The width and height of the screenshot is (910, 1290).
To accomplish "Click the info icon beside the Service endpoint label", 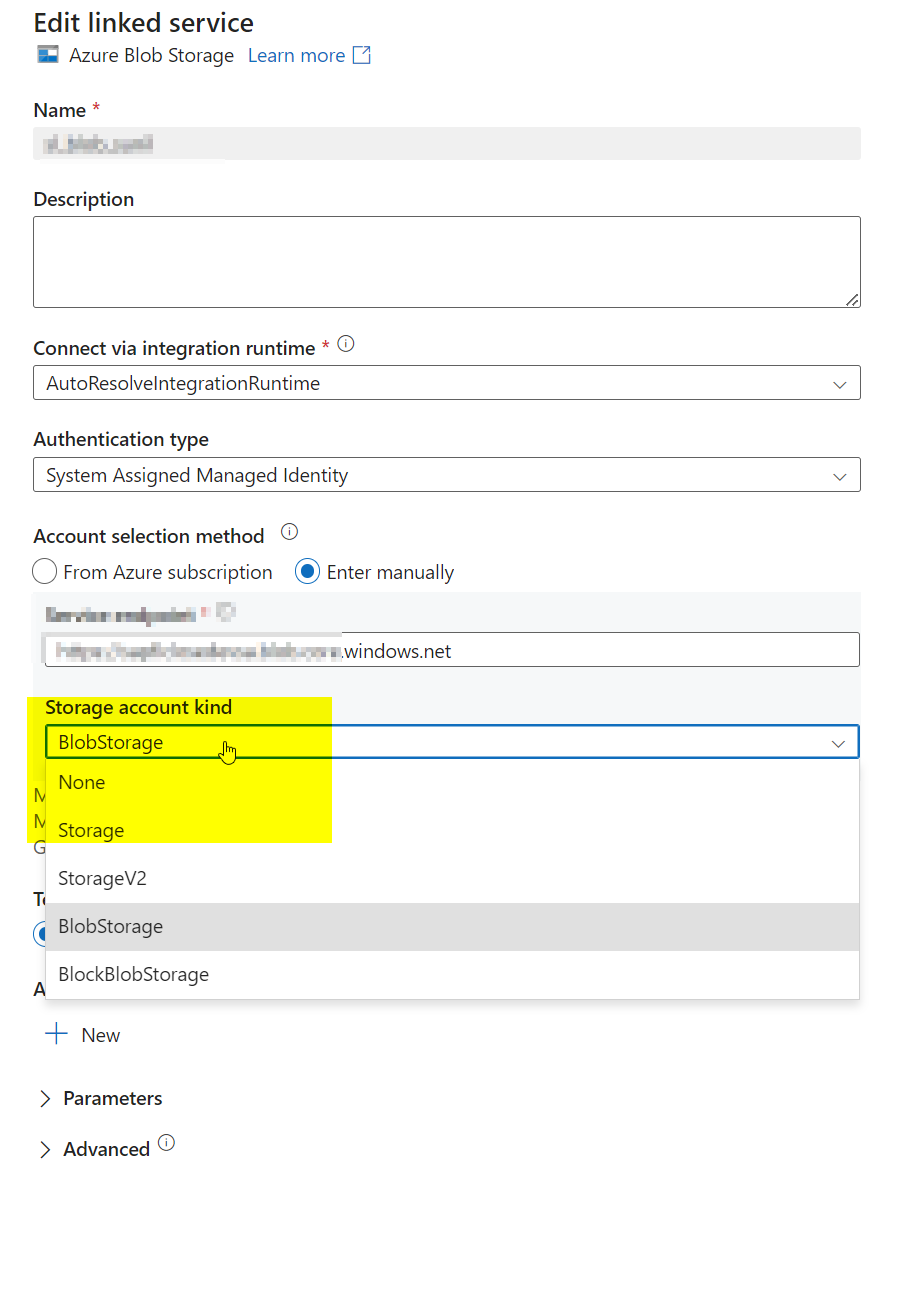I will click(227, 611).
